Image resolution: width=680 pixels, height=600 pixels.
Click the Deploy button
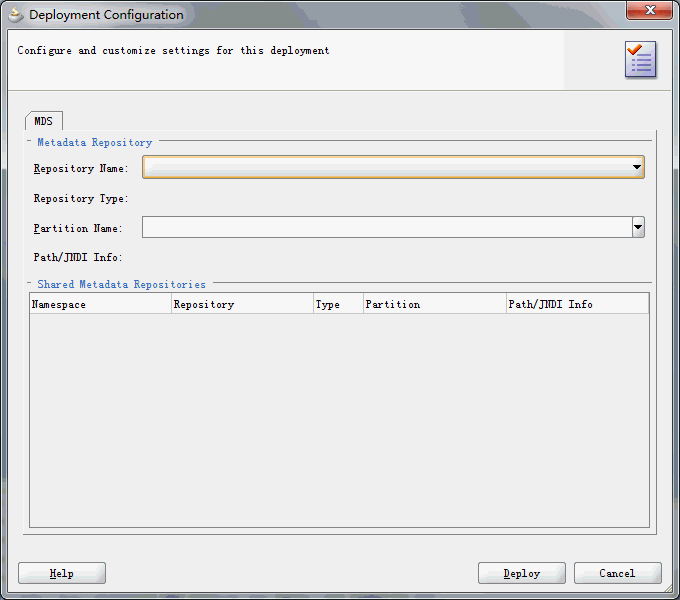pyautogui.click(x=522, y=573)
